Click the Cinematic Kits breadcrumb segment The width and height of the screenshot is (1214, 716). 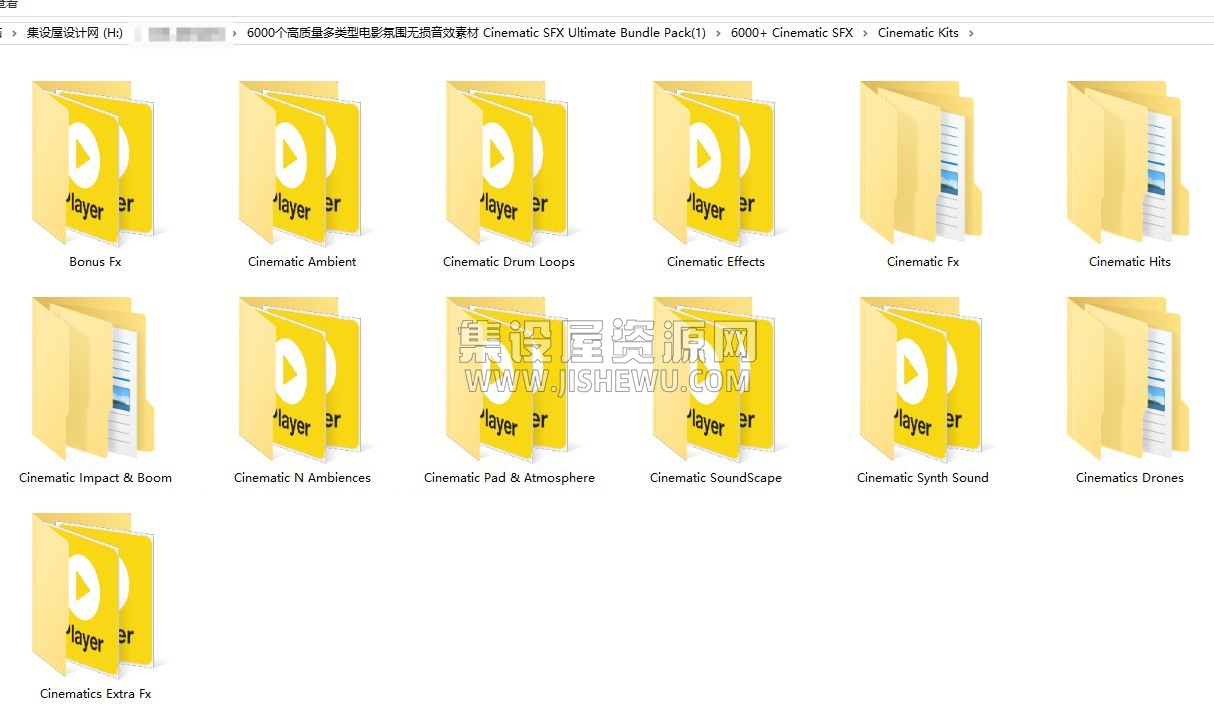click(x=918, y=33)
